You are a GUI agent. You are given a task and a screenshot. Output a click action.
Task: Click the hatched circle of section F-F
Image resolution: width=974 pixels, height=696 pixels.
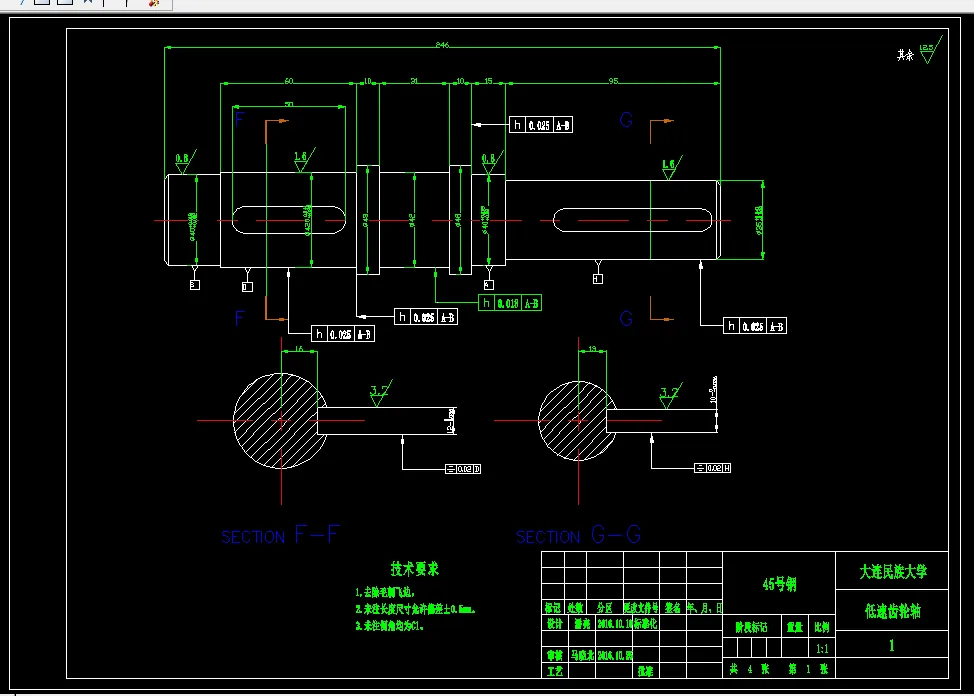coord(280,421)
